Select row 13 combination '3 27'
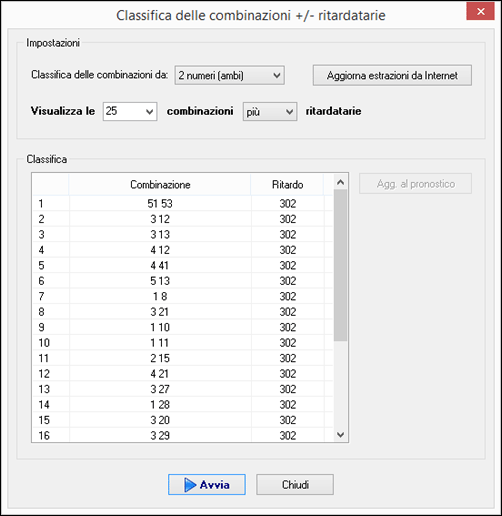Viewport: 502px width, 516px height. (160, 389)
